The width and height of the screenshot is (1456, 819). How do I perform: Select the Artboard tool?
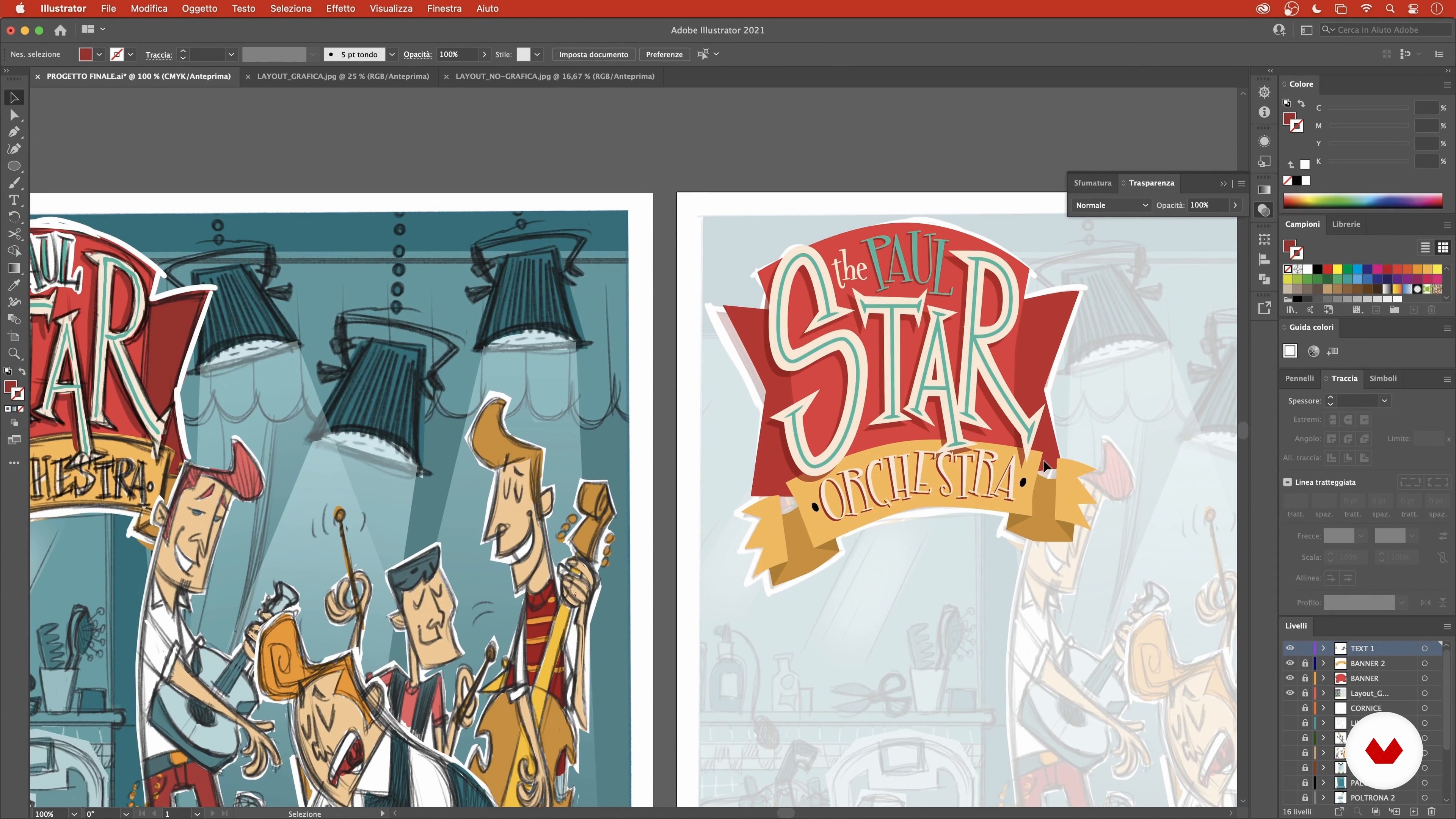(x=14, y=337)
